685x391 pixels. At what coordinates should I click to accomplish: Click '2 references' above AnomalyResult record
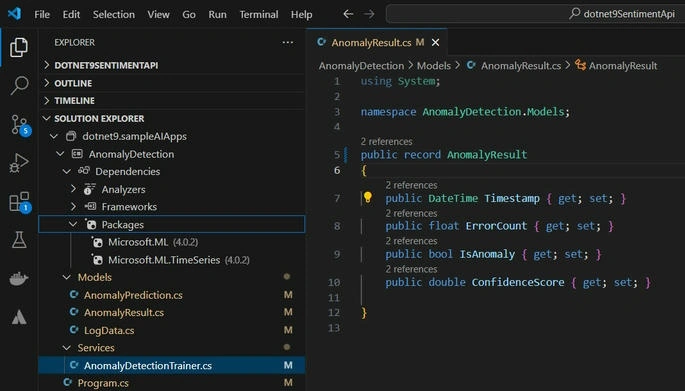(x=386, y=142)
